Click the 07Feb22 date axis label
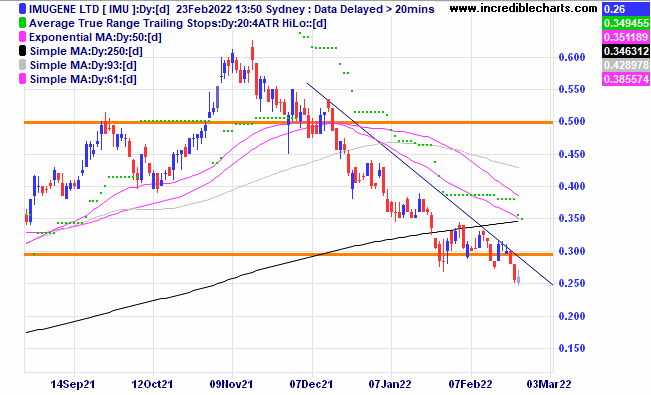Screen dimensions: 651x395 (470, 384)
